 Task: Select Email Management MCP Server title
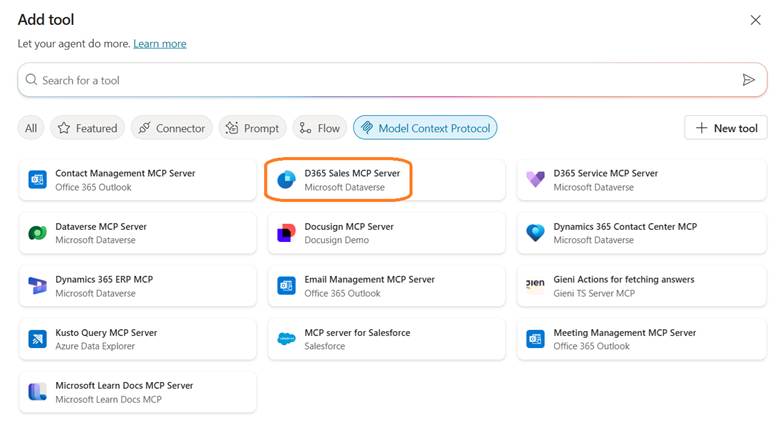(x=370, y=280)
